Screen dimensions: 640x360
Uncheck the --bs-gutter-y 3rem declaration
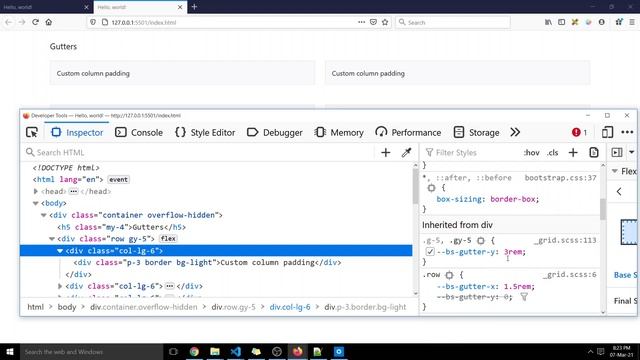tap(430, 252)
